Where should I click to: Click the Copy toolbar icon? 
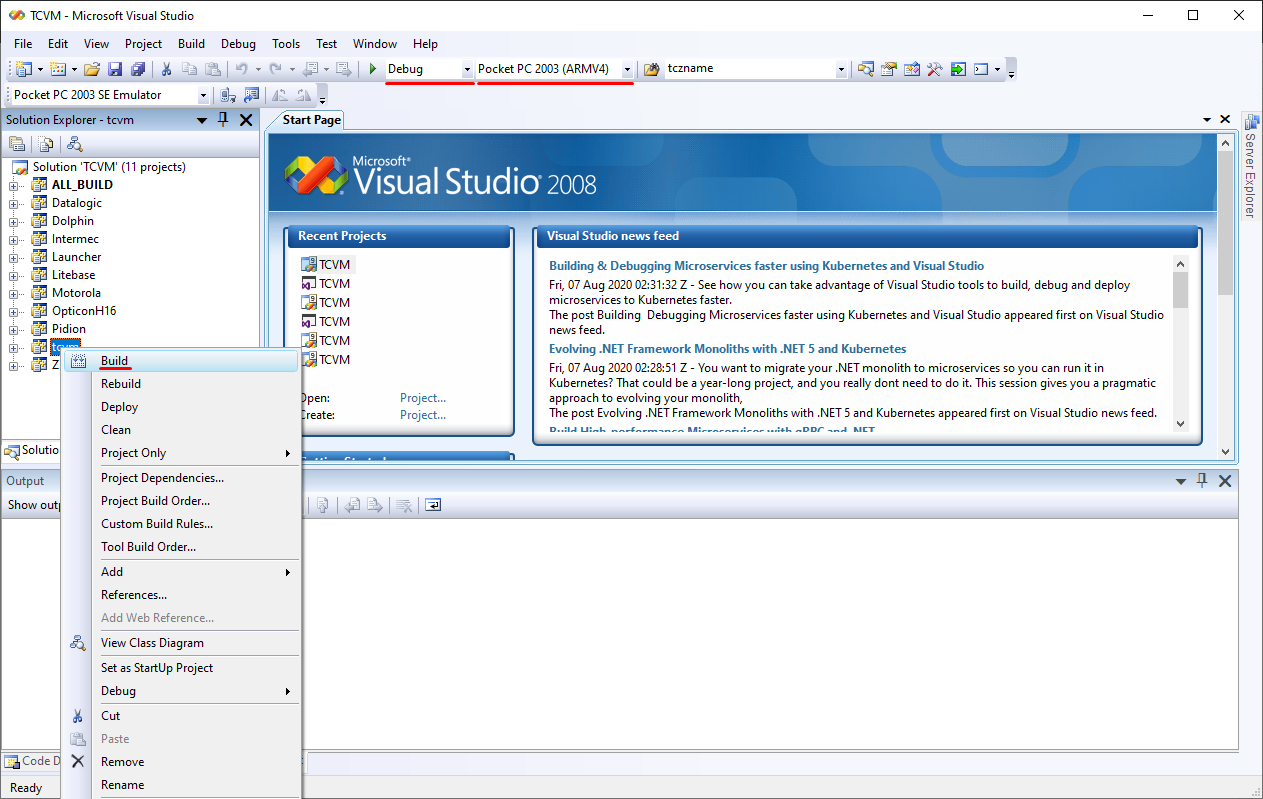tap(190, 69)
